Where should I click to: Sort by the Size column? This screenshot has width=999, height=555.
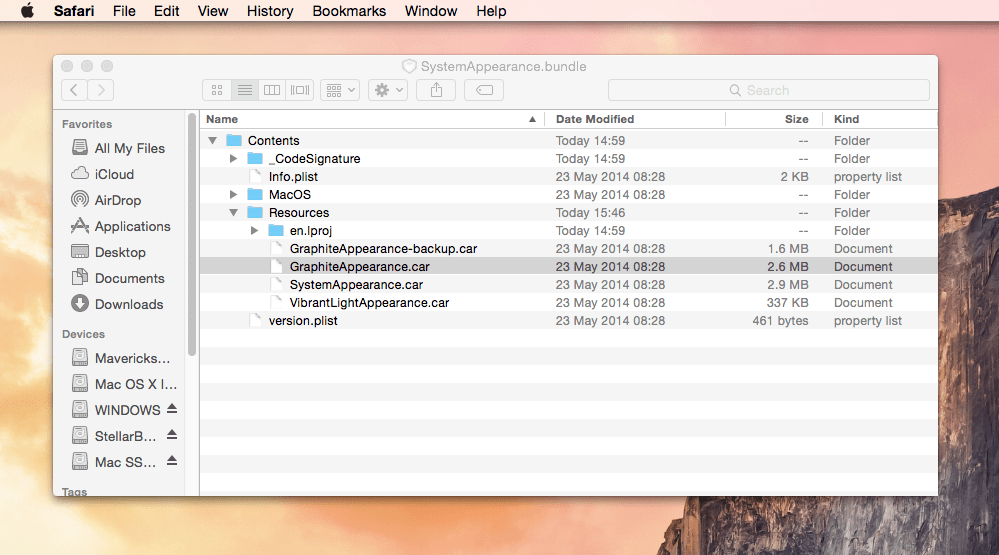[774, 119]
